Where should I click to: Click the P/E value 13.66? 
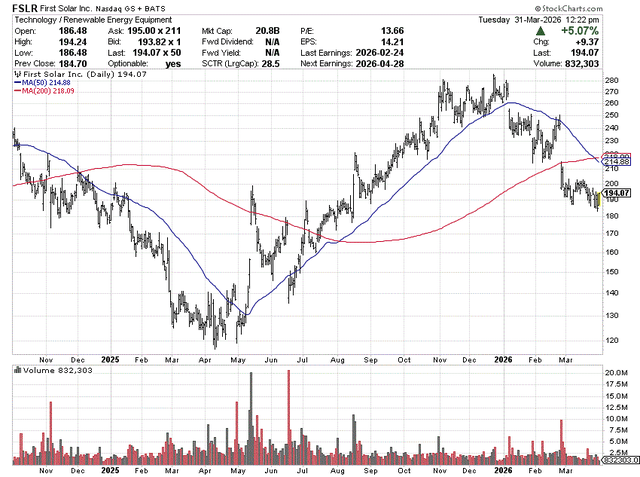[392, 31]
